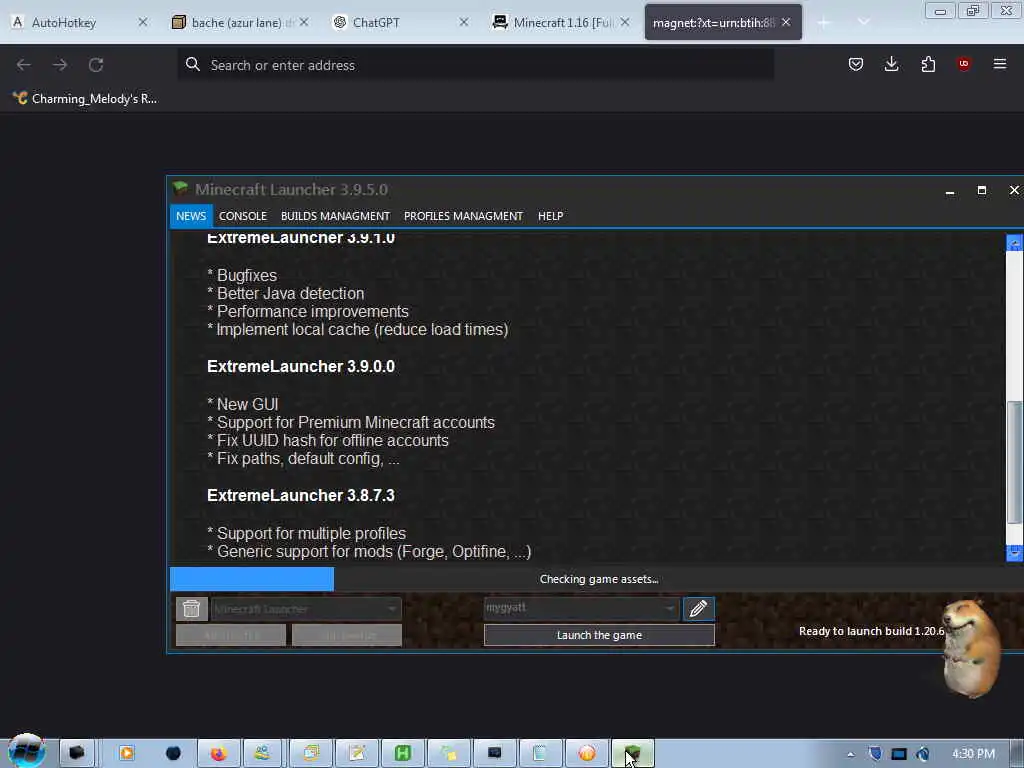Click the notepad with pencil taskbar icon
The image size is (1024, 768).
click(357, 754)
